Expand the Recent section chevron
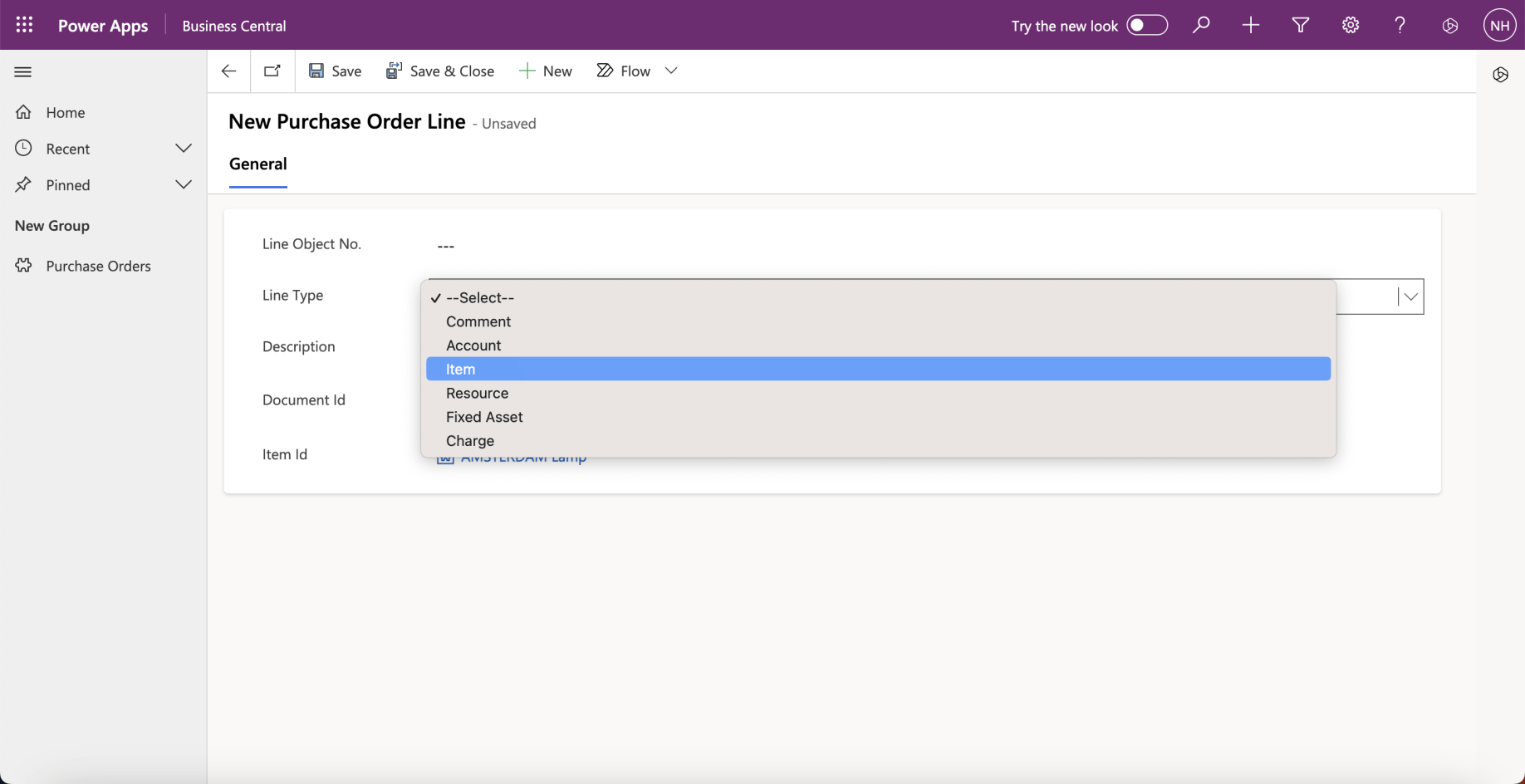 click(184, 149)
